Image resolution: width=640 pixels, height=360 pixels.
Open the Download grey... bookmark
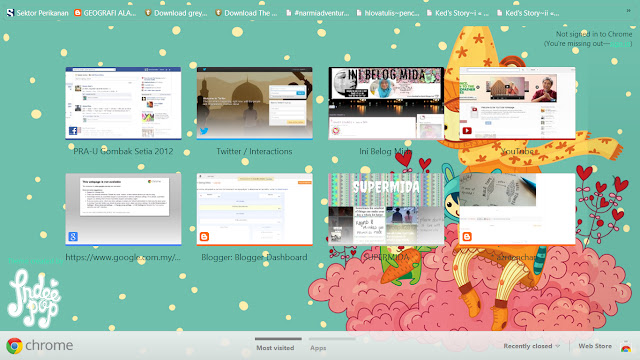(176, 13)
